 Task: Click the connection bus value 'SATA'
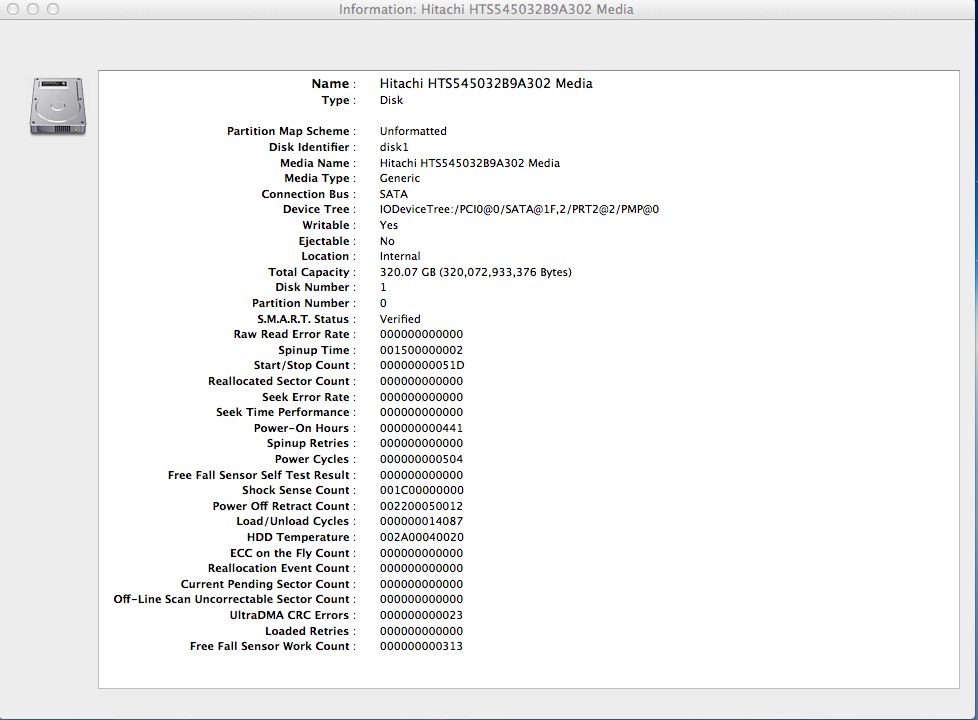coord(394,194)
